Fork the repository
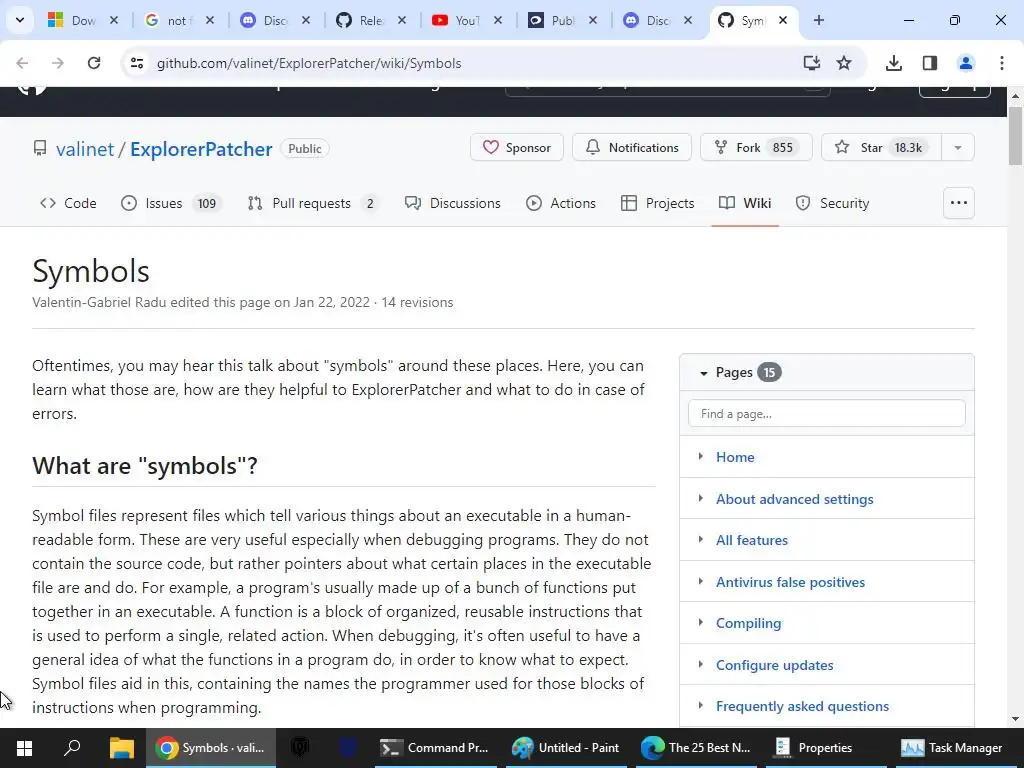The width and height of the screenshot is (1024, 768). point(756,148)
